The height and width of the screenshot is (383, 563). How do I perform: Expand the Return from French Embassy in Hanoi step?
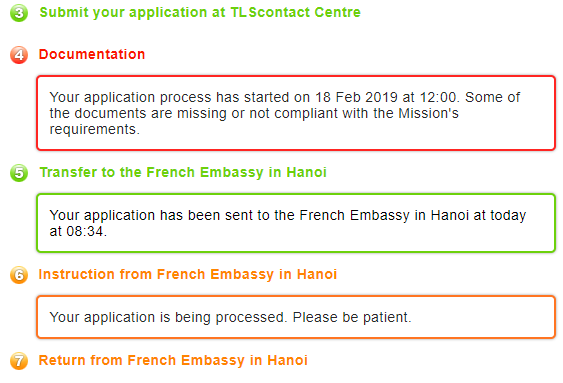tap(173, 360)
